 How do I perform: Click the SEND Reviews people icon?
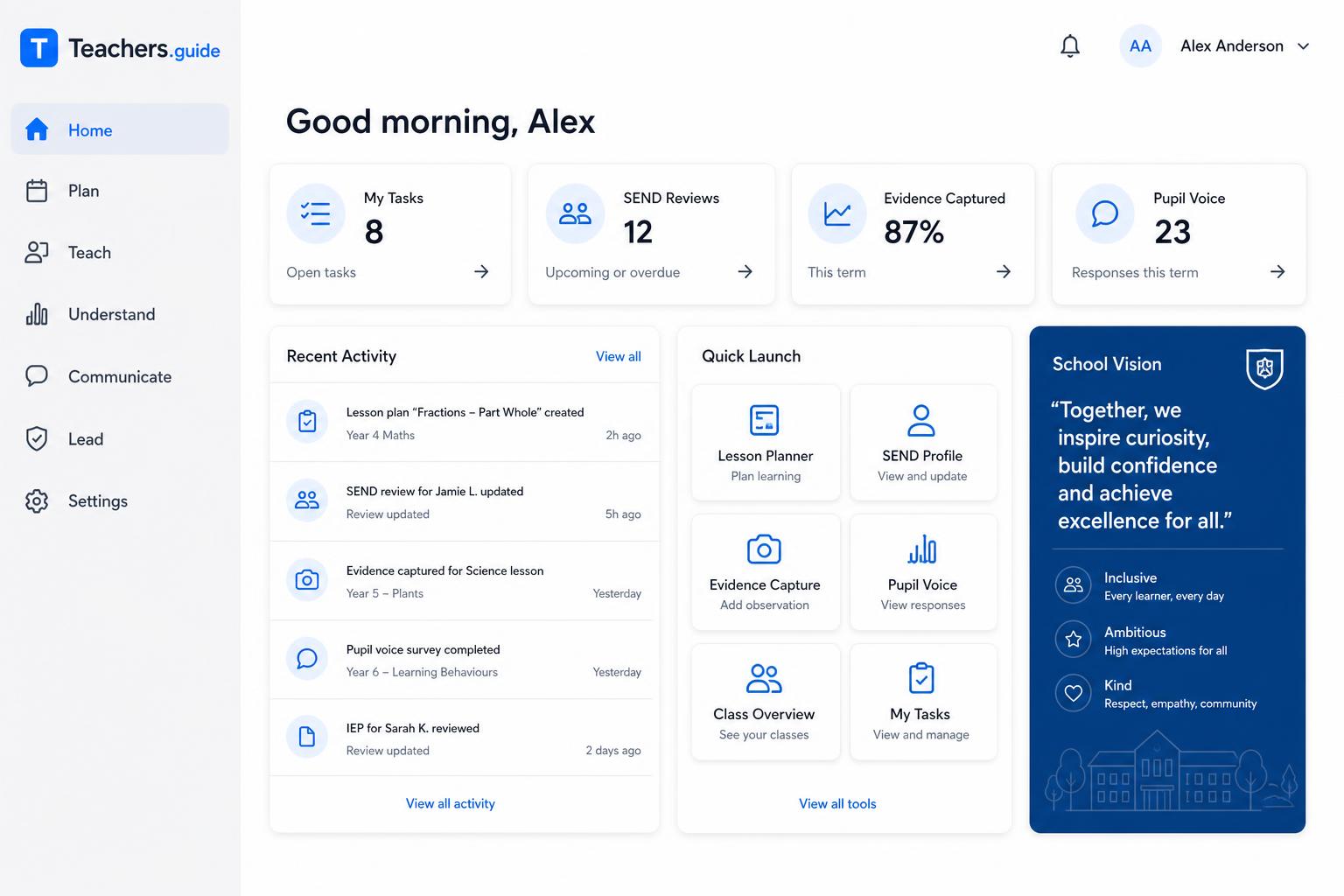[575, 213]
